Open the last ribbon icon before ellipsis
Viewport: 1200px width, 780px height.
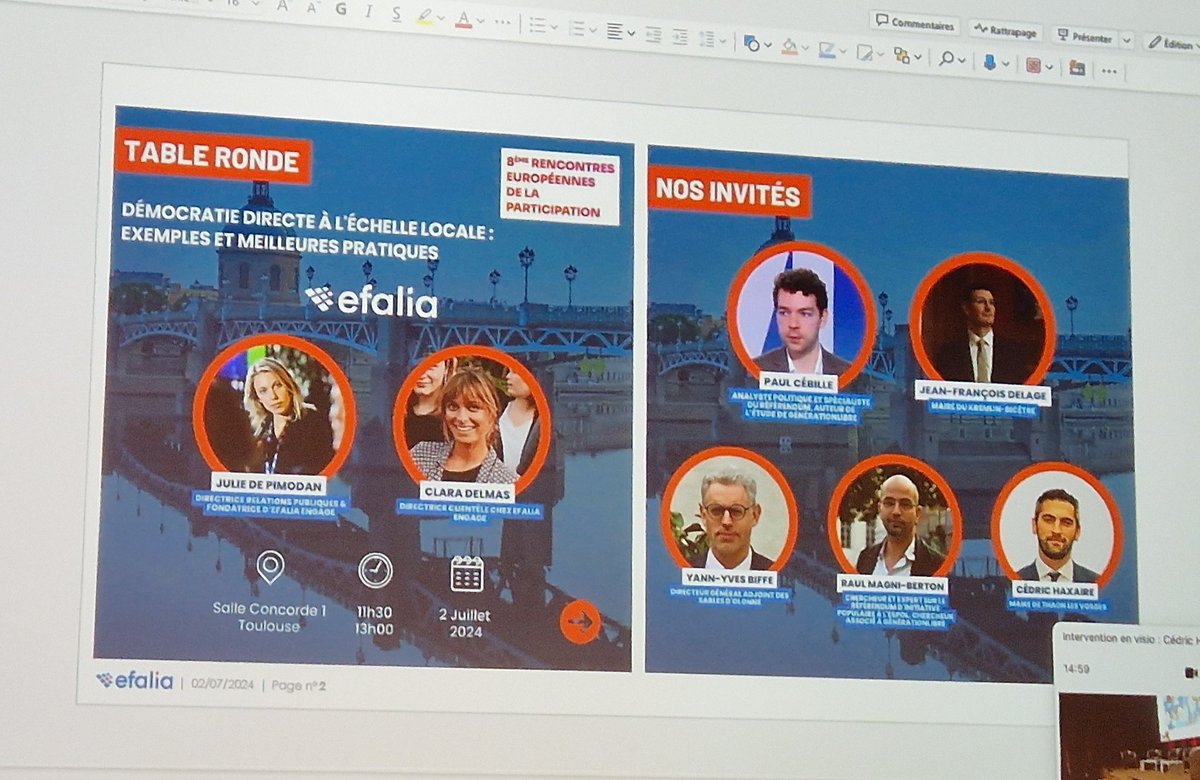click(x=1077, y=68)
